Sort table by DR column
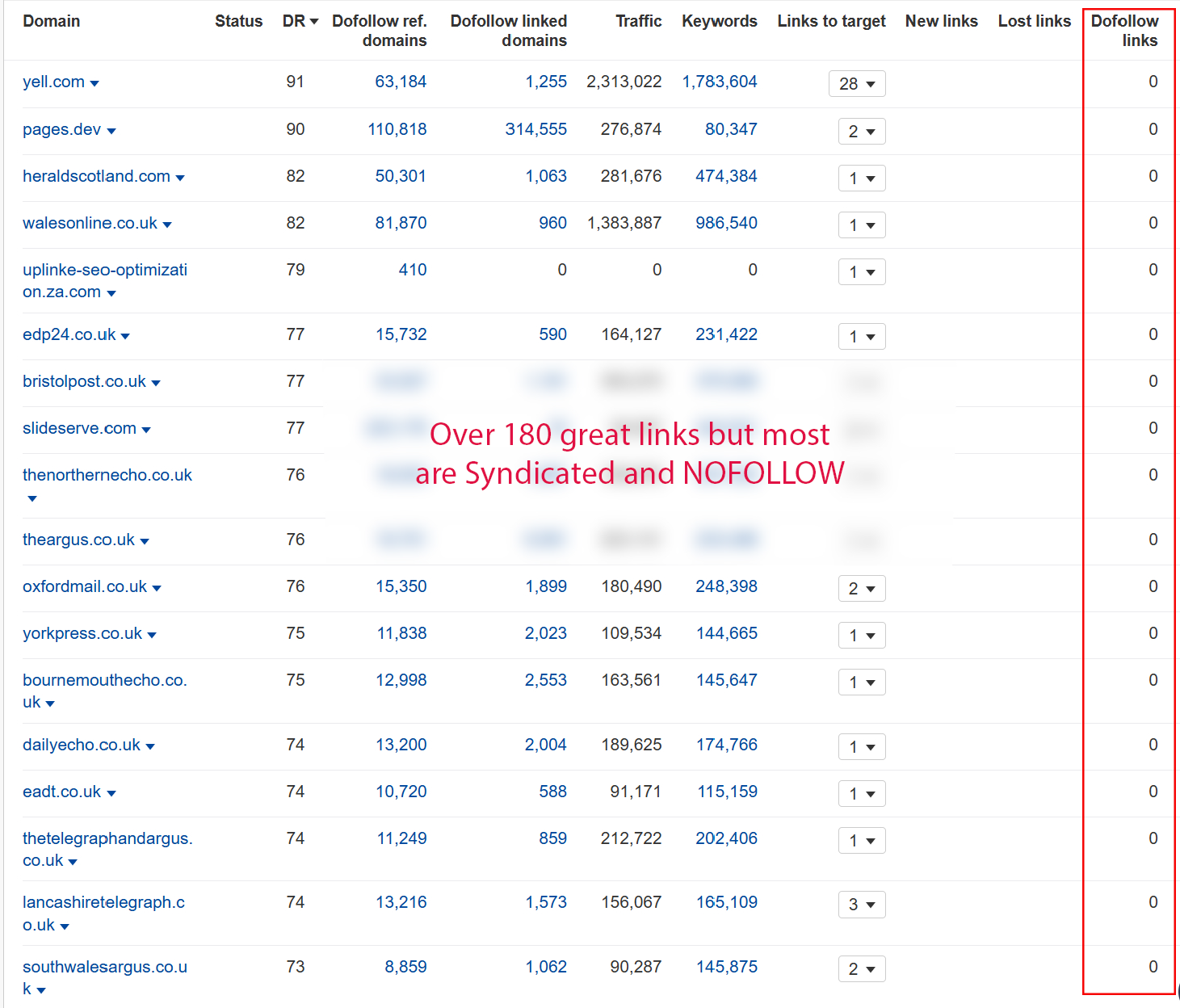Screen dimensions: 1180x1008 point(300,21)
